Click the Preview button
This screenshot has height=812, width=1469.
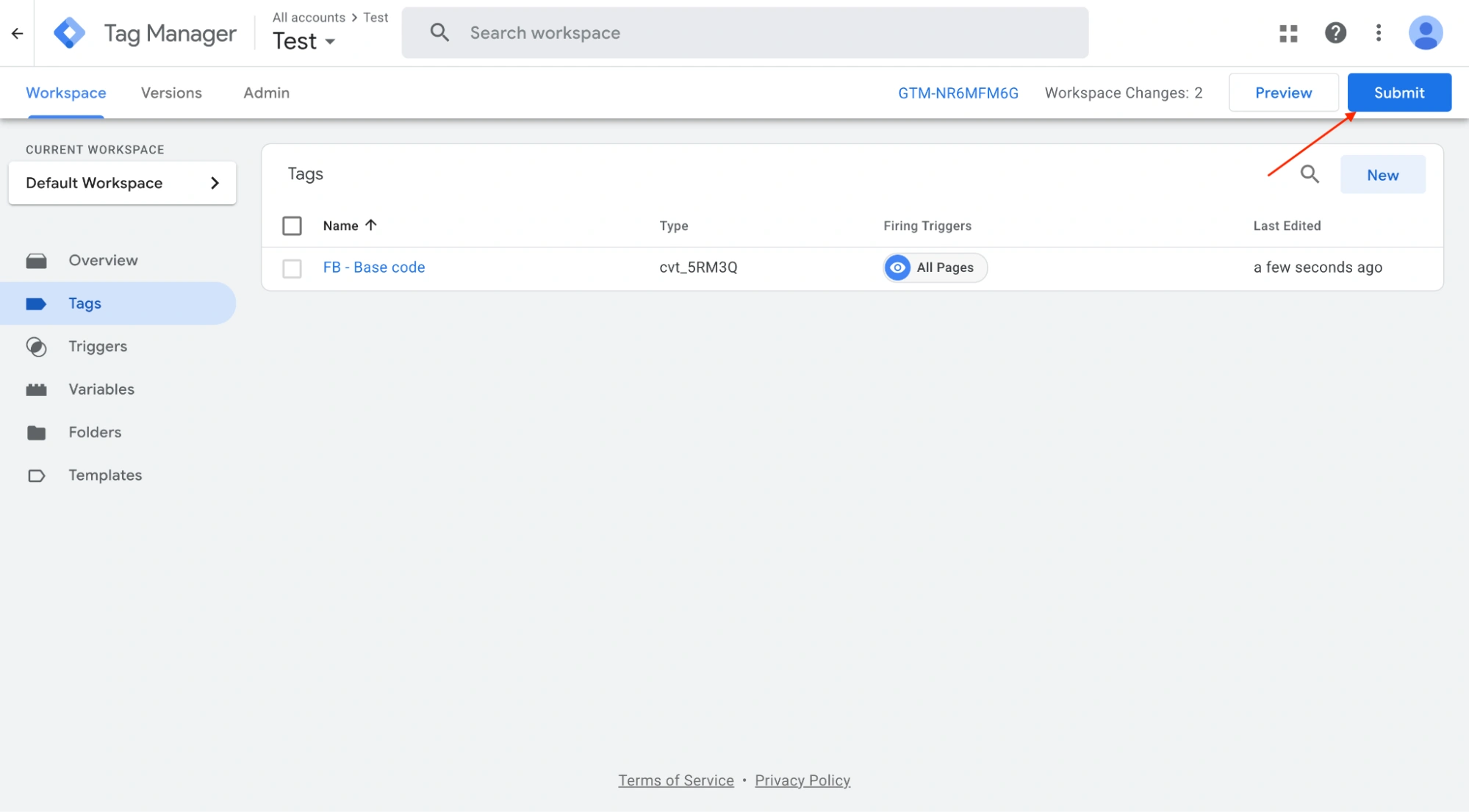1282,93
